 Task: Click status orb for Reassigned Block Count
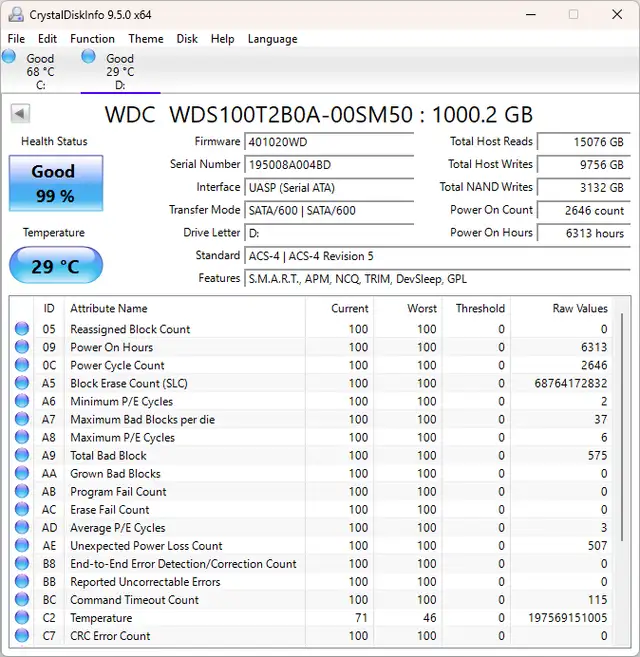[22, 329]
